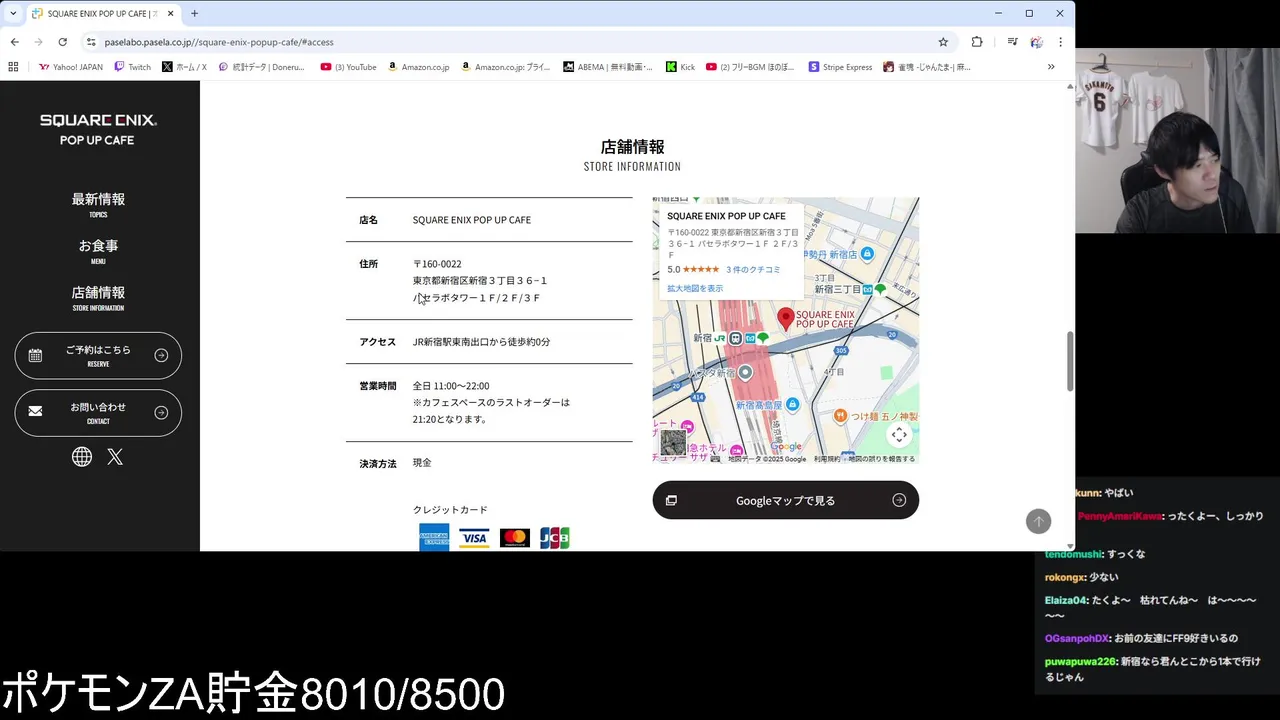
Task: Click the 拡大地図を表示 link on map
Action: click(695, 288)
